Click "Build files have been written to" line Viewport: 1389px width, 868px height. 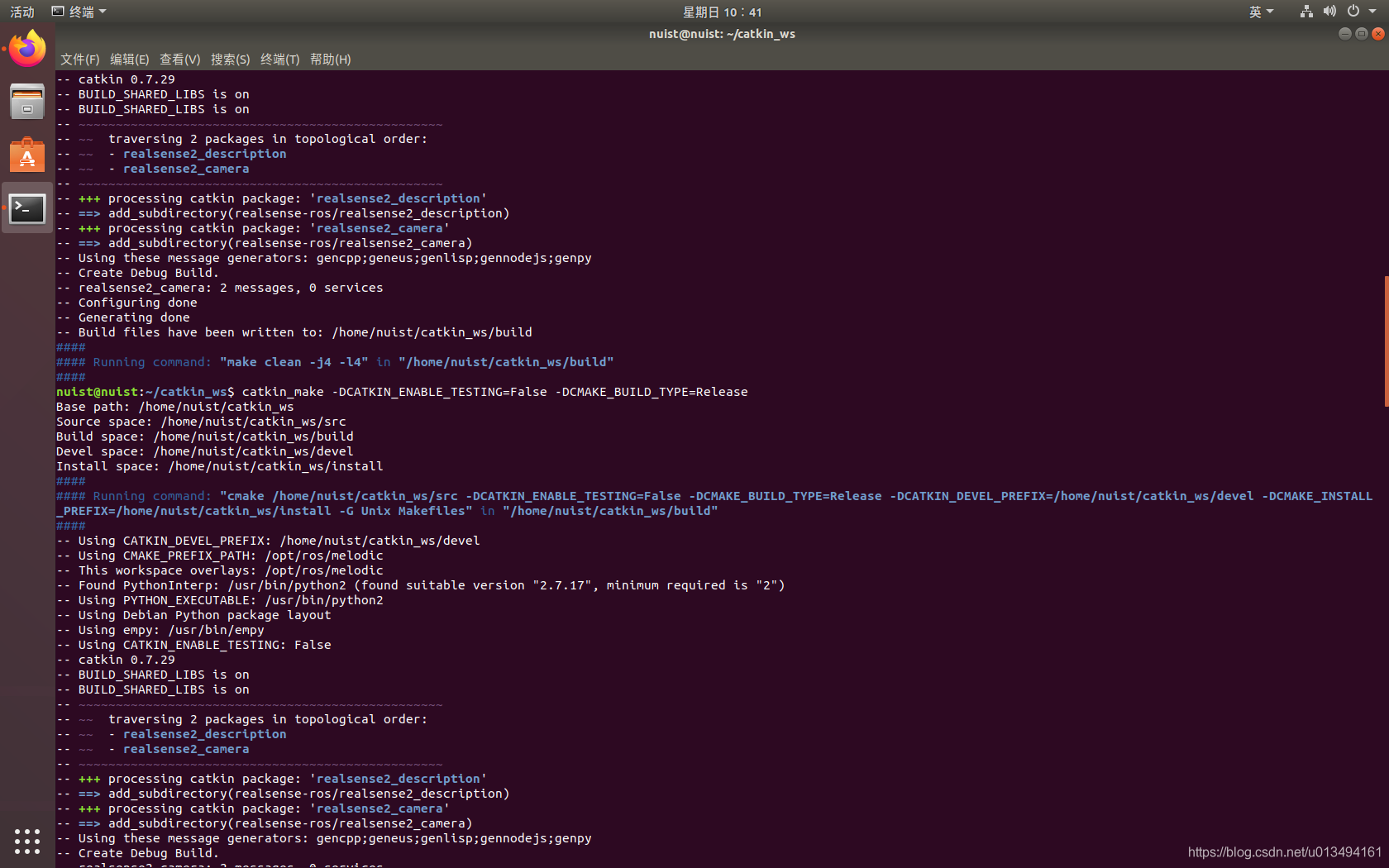(294, 332)
